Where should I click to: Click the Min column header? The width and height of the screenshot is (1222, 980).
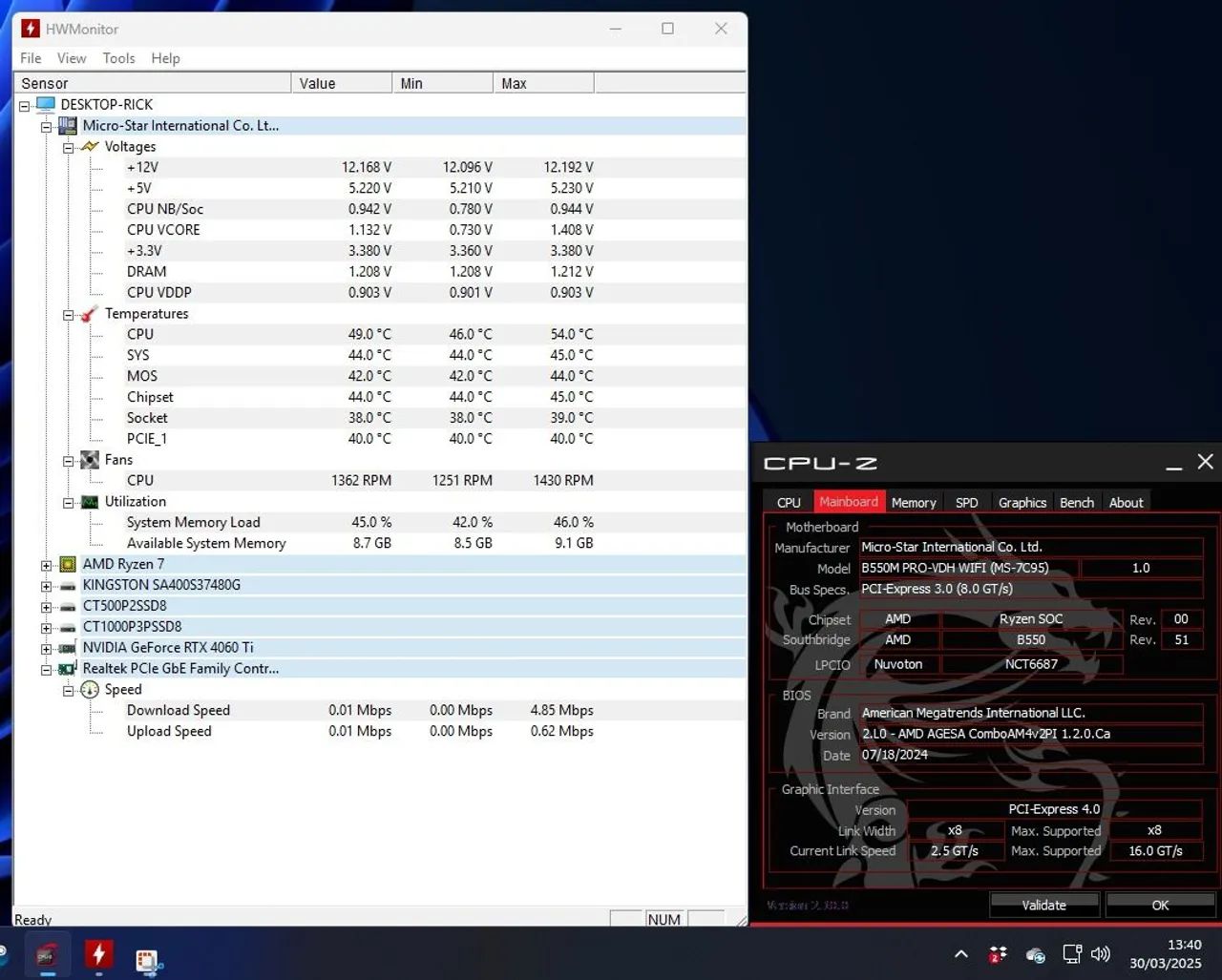(x=443, y=83)
